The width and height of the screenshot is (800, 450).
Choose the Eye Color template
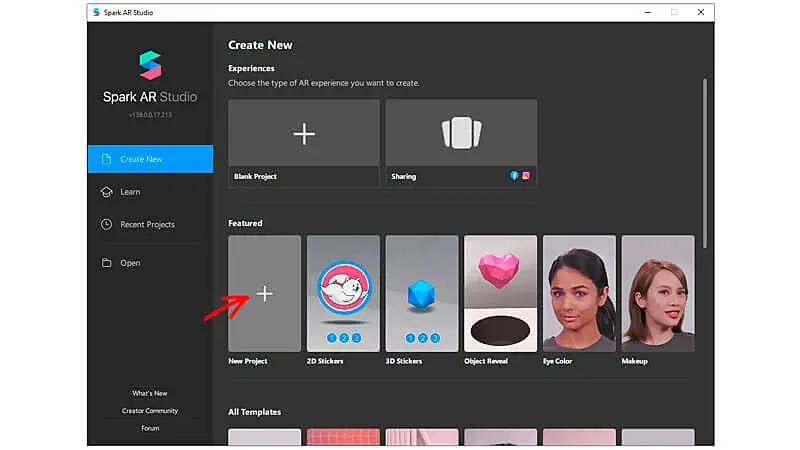[x=579, y=293]
